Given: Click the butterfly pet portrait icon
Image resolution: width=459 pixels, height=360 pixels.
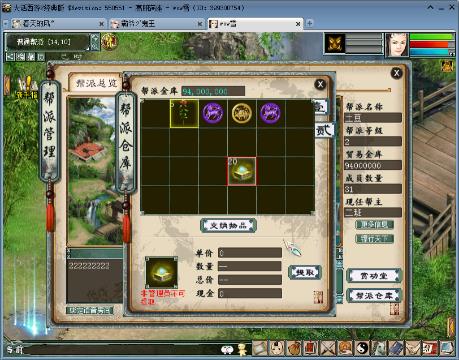Looking at the screenshot, I should pos(335,43).
